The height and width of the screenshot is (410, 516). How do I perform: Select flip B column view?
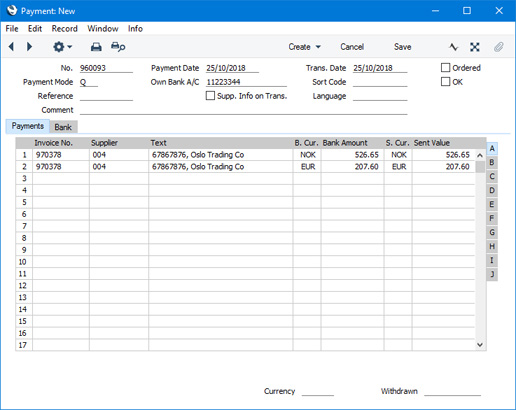492,163
